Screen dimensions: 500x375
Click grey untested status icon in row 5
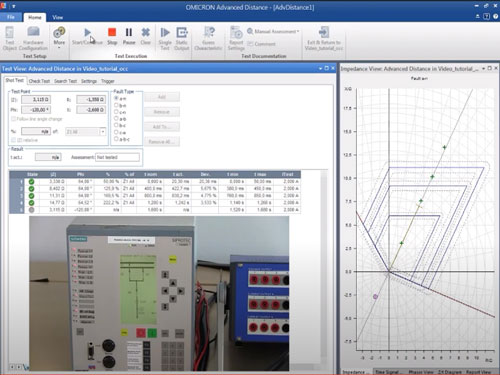click(31, 210)
